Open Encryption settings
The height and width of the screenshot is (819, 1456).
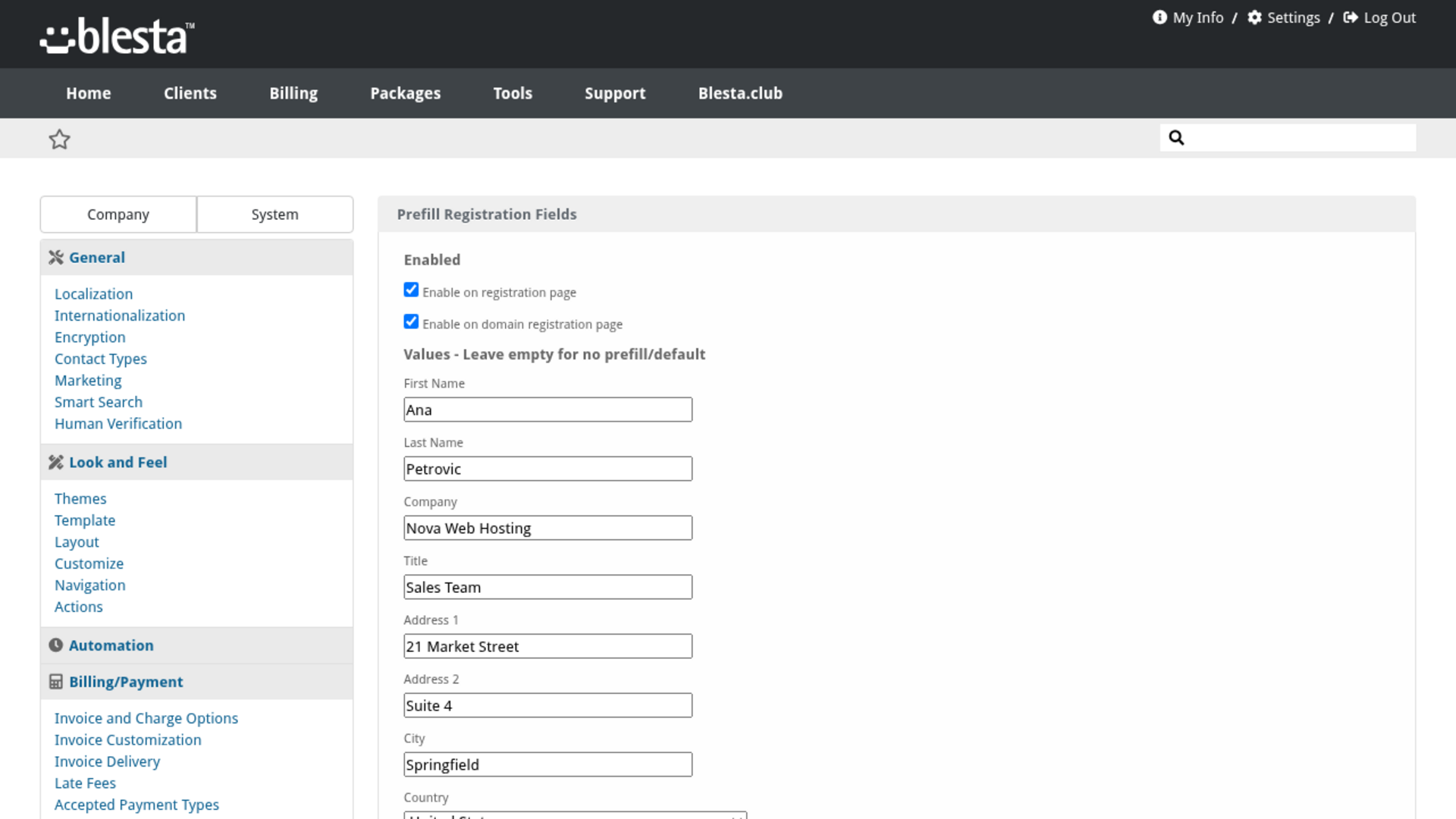click(x=90, y=337)
